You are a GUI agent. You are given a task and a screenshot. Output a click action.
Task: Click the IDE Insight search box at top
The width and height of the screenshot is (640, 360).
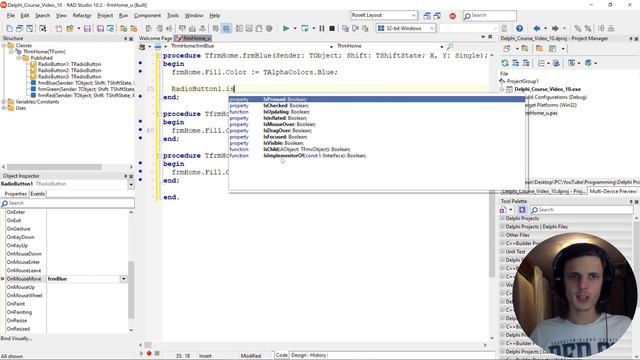[x=489, y=16]
